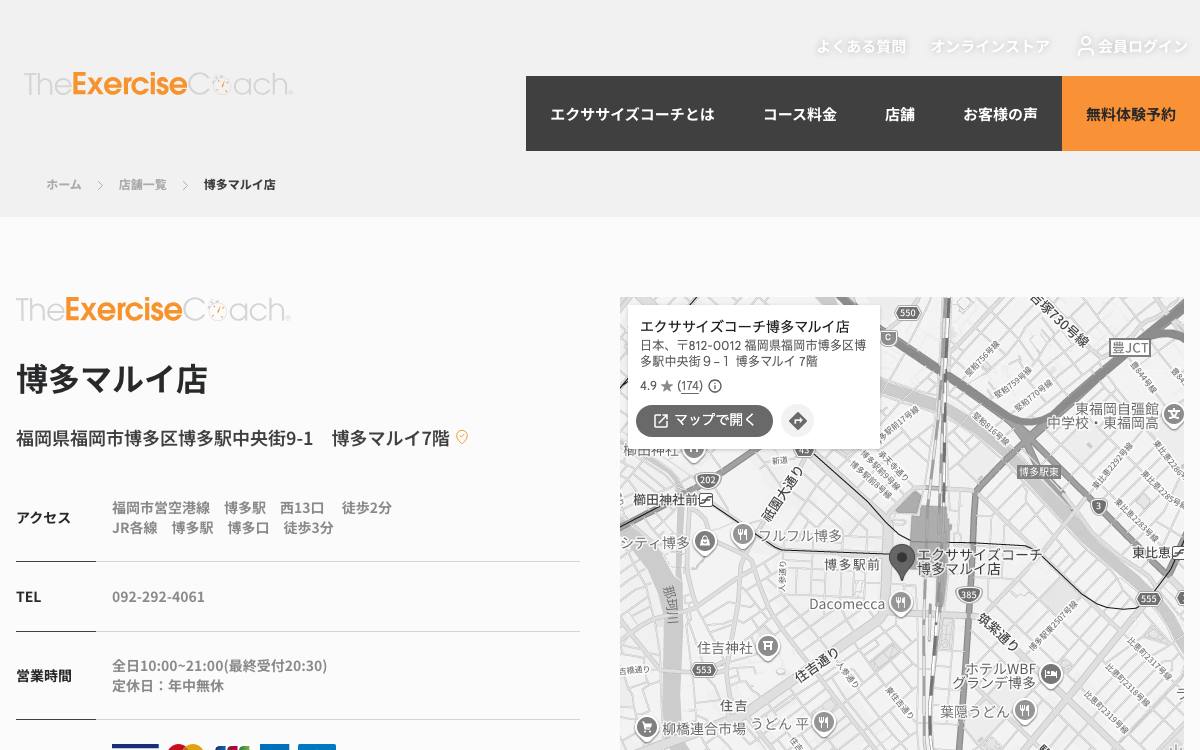Click route 555 shield on map
The image size is (1200, 750).
click(1148, 599)
